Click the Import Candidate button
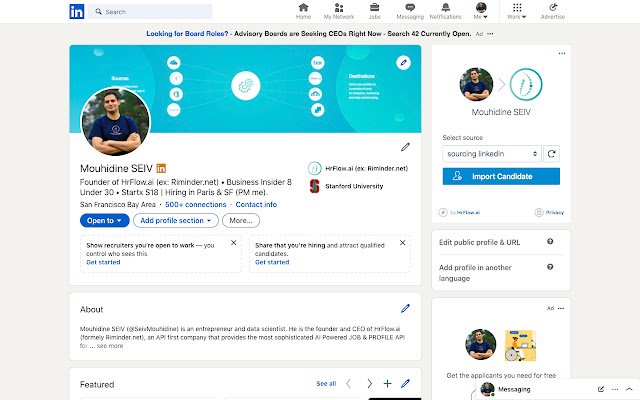Viewport: 640px width, 400px height. 501,176
